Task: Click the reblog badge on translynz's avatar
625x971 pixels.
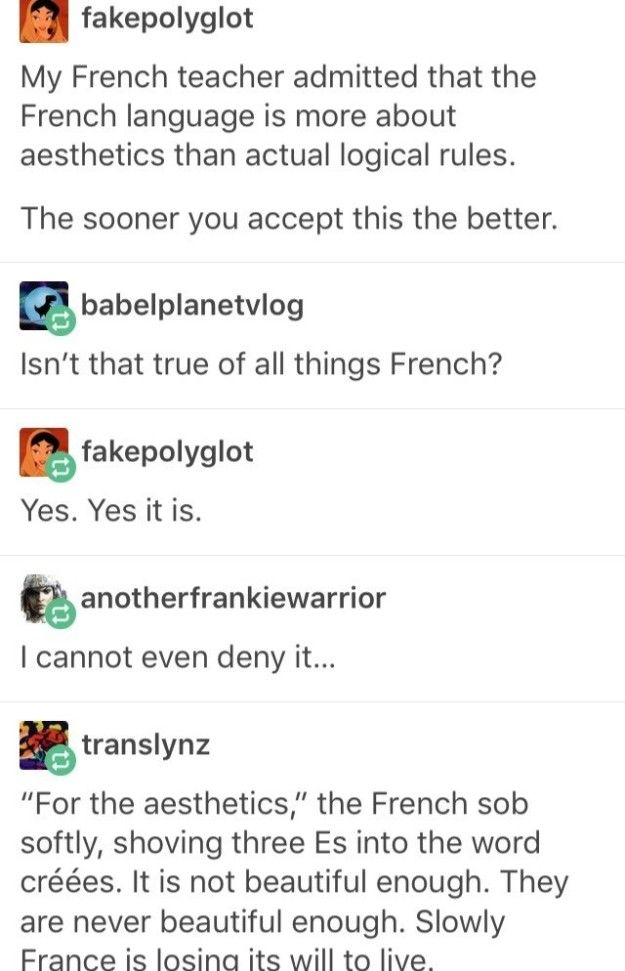Action: tap(61, 760)
